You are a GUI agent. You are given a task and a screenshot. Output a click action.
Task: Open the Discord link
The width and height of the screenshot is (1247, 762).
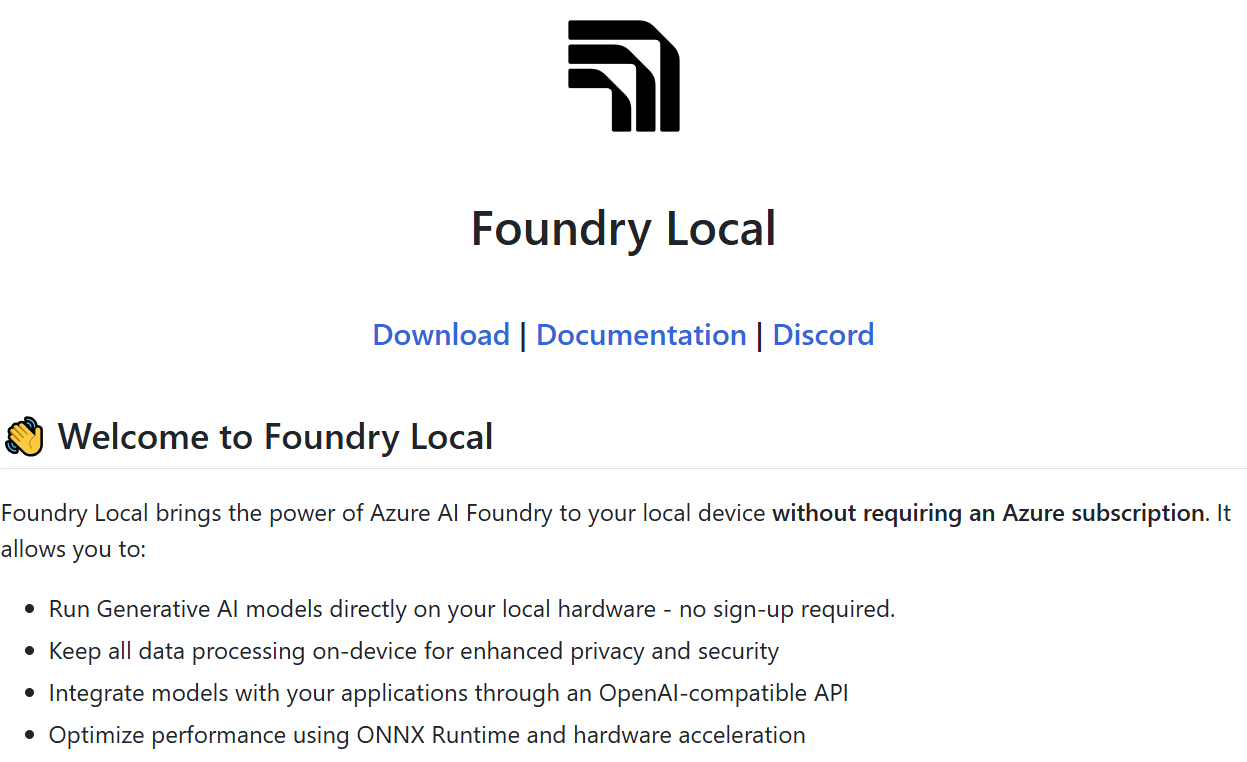tap(823, 334)
